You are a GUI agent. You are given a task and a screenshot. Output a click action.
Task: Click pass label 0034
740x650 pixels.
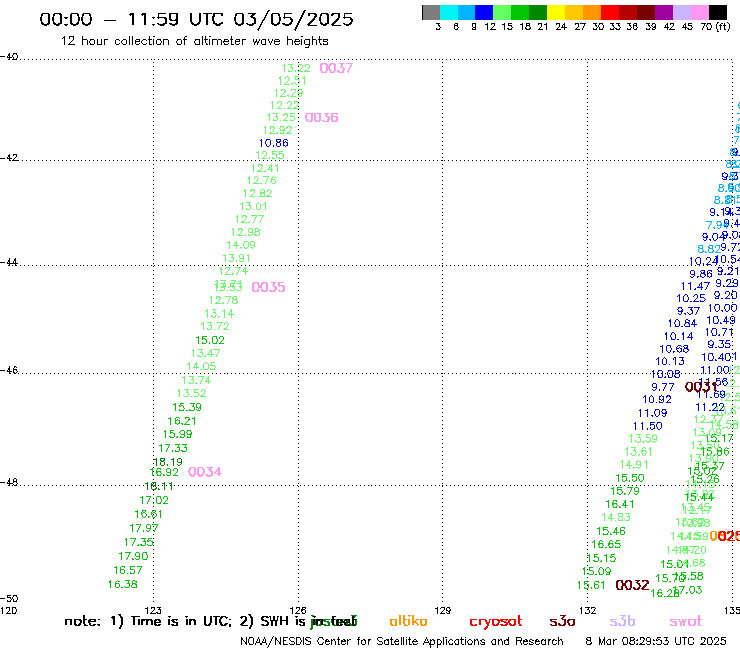205,472
